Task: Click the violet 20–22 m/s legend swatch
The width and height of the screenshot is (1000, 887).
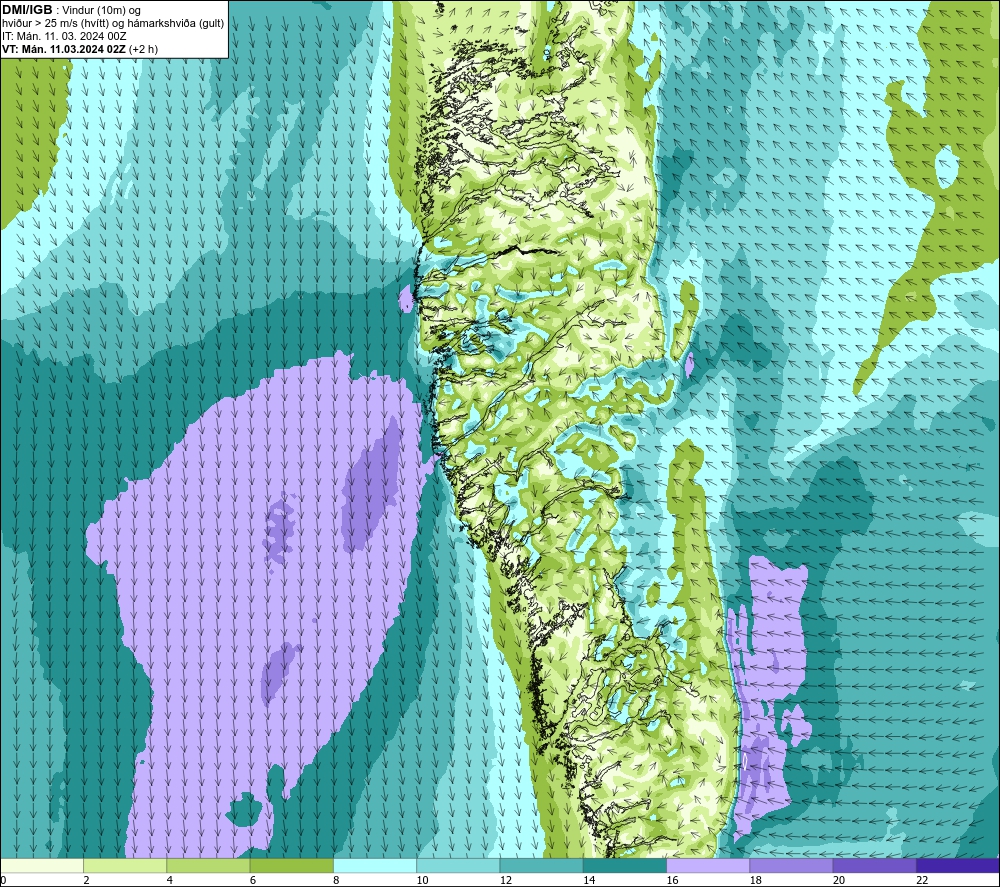Action: coord(874,865)
